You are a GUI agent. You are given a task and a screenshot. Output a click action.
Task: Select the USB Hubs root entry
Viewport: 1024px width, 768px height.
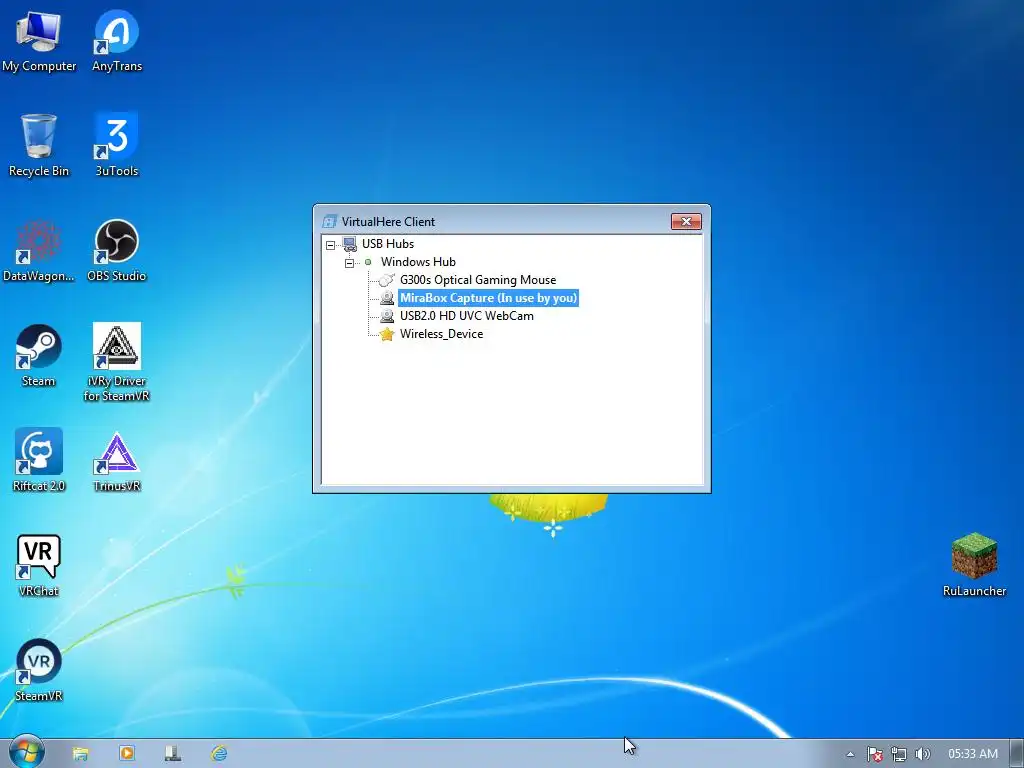[x=388, y=244]
